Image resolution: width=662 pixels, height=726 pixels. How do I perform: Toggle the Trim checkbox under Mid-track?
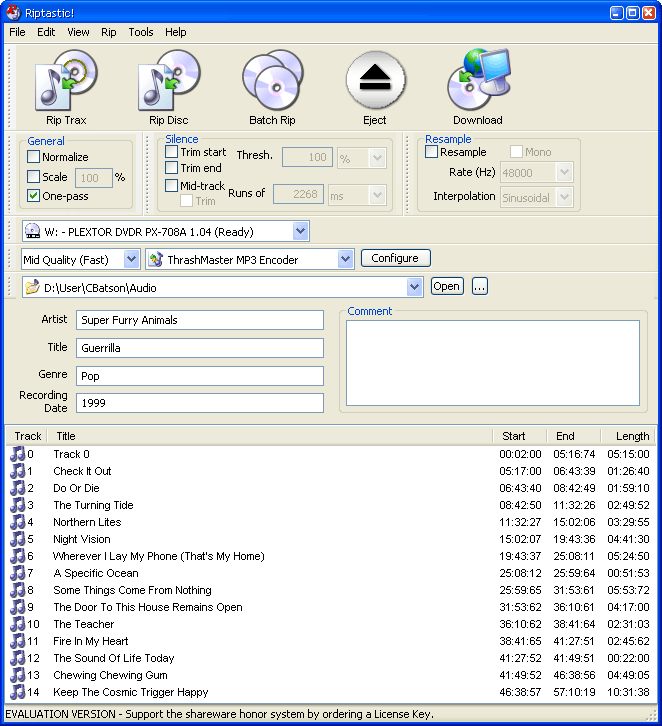point(187,200)
